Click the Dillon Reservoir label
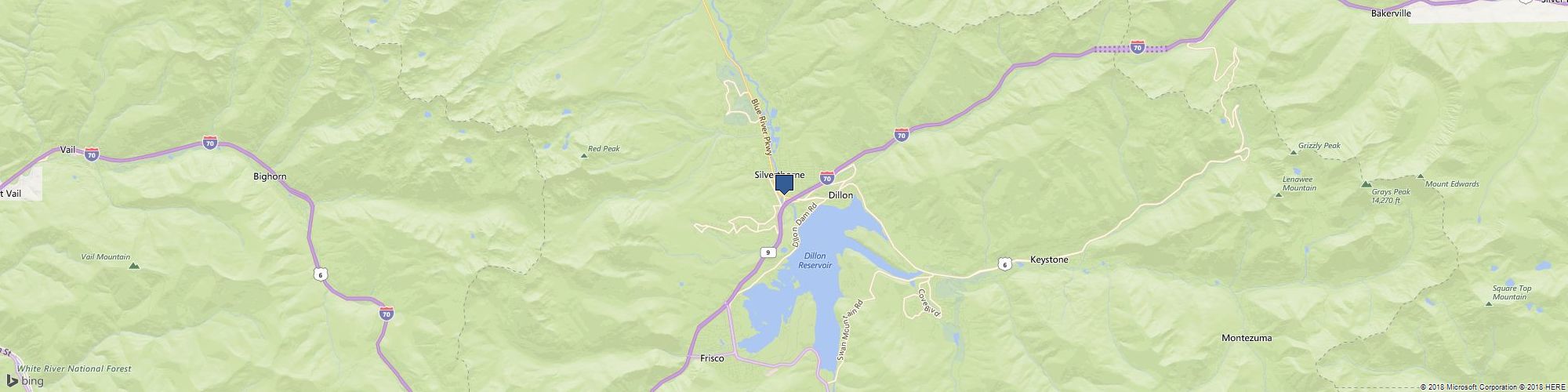 [815, 261]
